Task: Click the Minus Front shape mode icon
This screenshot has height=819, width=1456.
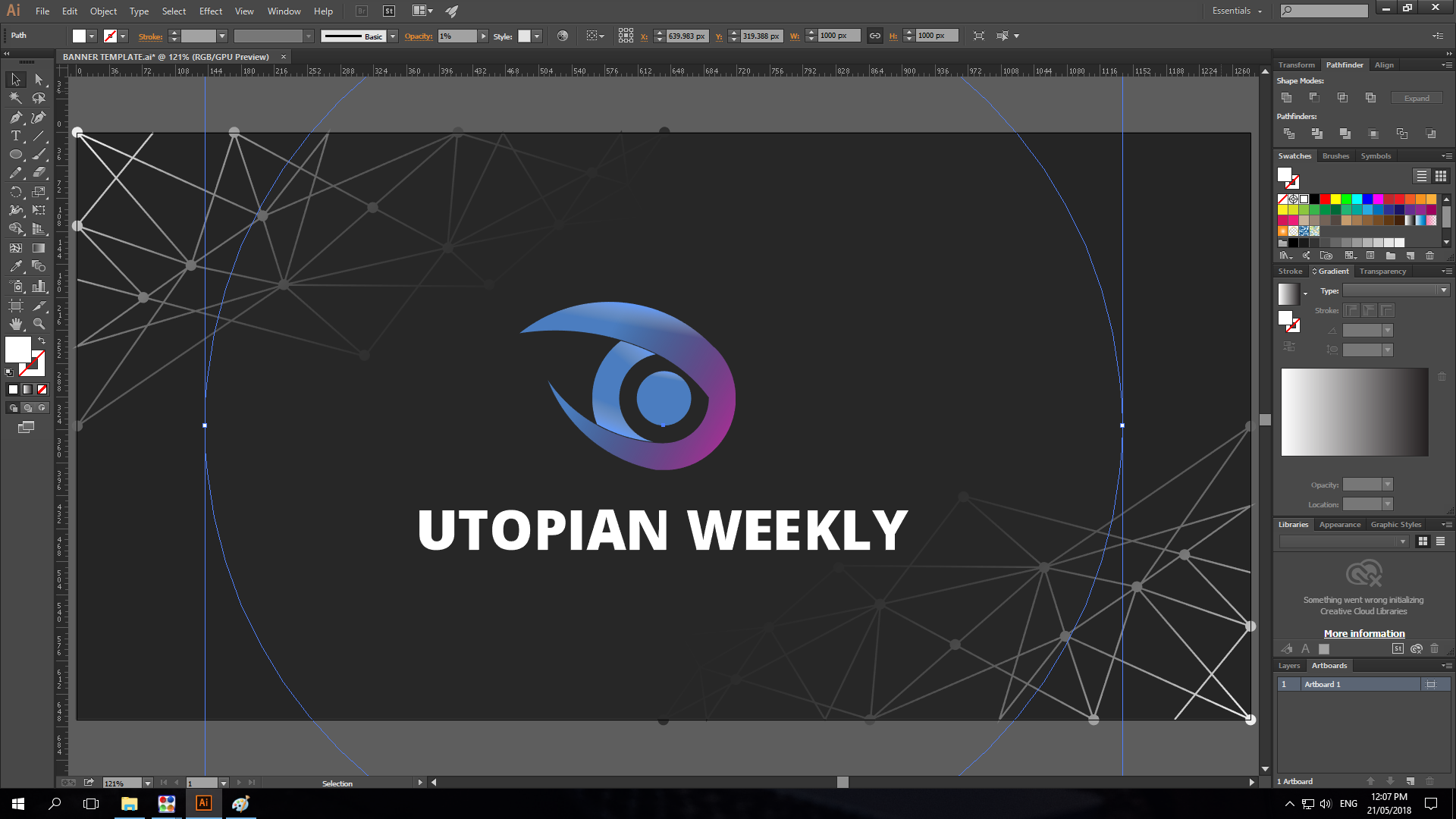Action: [1314, 98]
